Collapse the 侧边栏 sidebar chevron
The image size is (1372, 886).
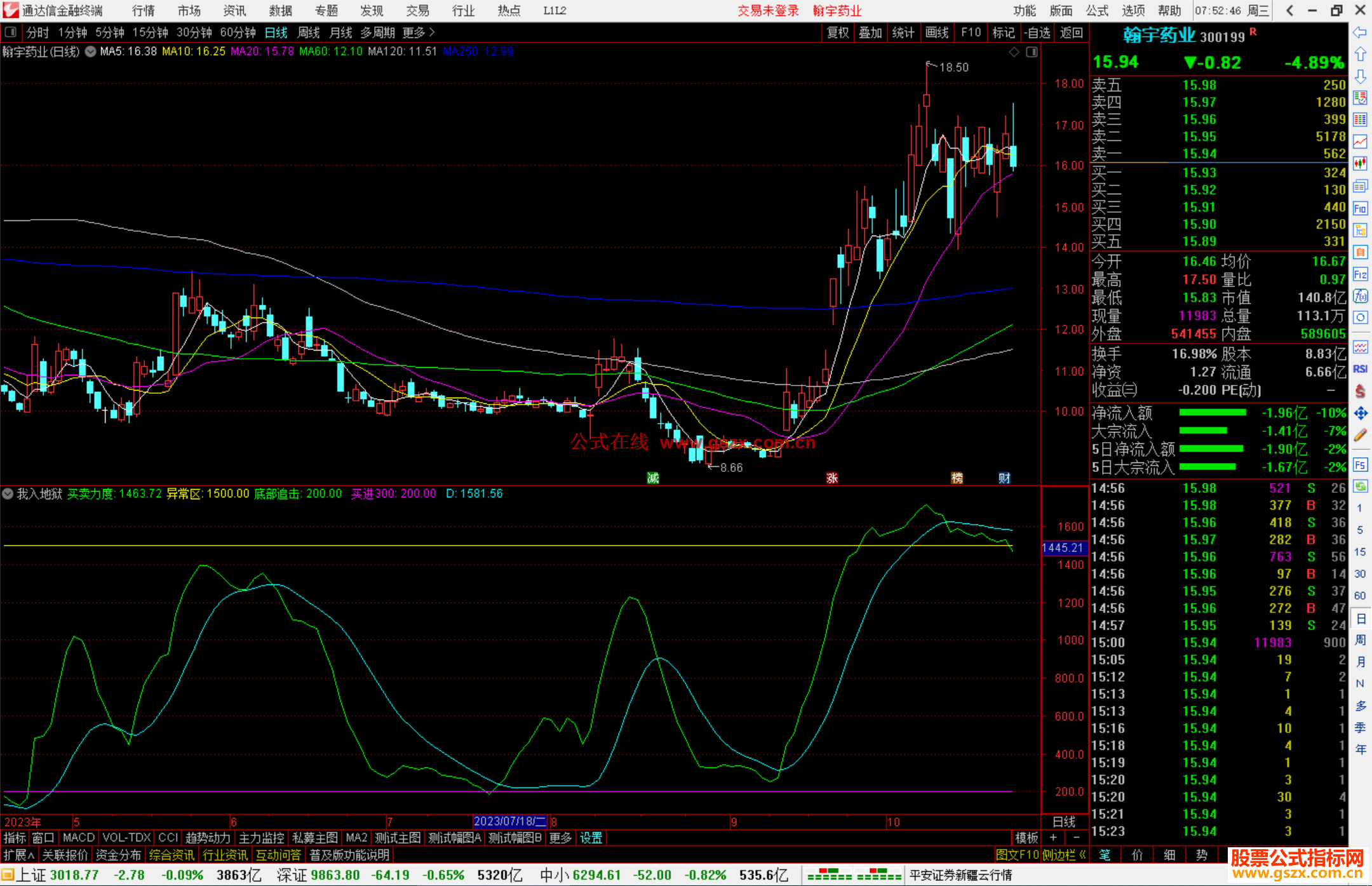coord(1083,855)
